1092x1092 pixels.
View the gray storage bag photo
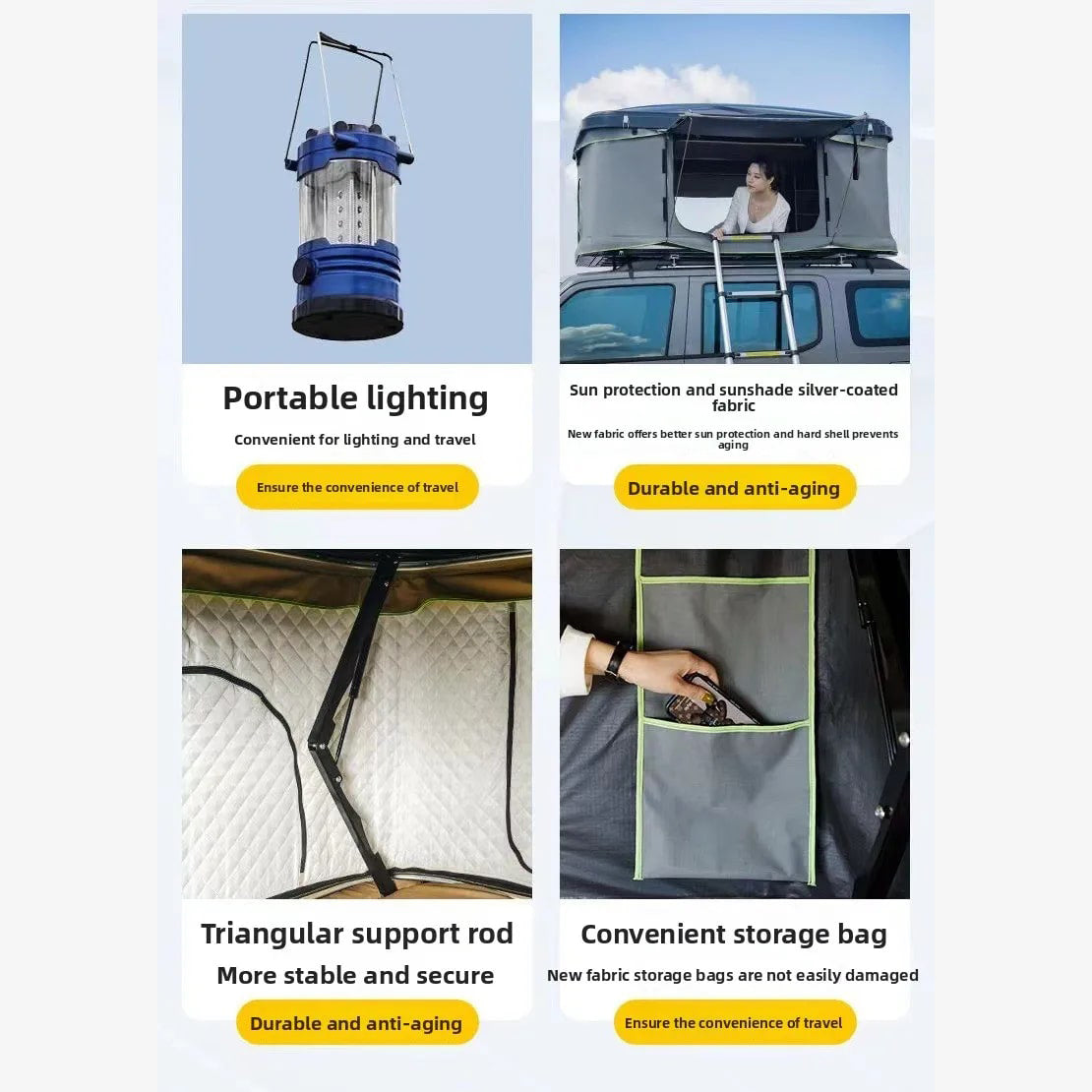pos(735,724)
